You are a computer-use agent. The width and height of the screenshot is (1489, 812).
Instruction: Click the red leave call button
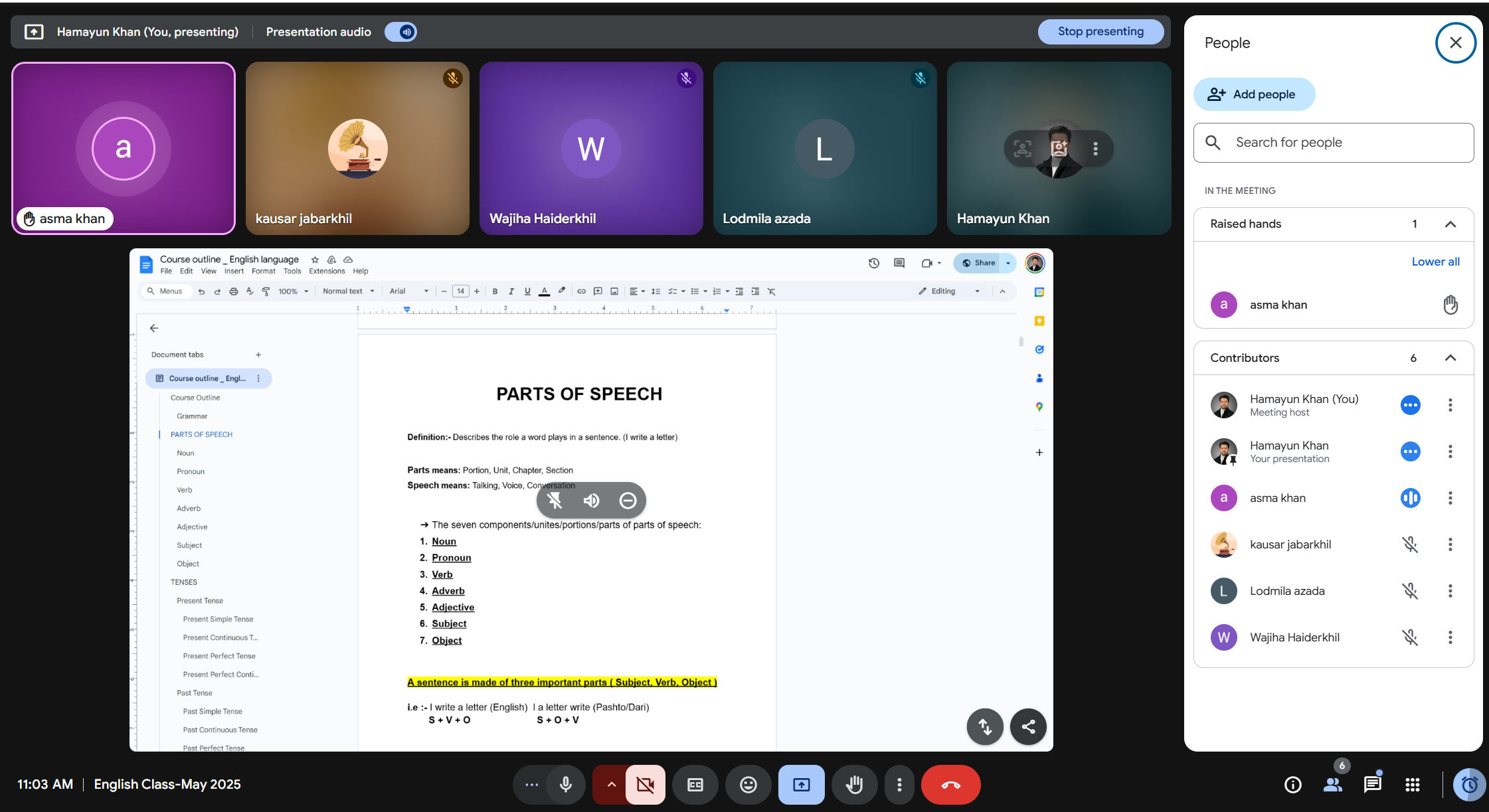pyautogui.click(x=950, y=785)
